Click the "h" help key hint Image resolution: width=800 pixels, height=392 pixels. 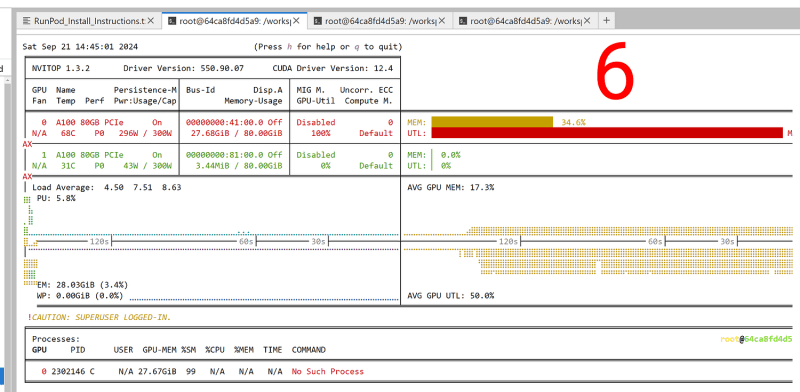[289, 47]
